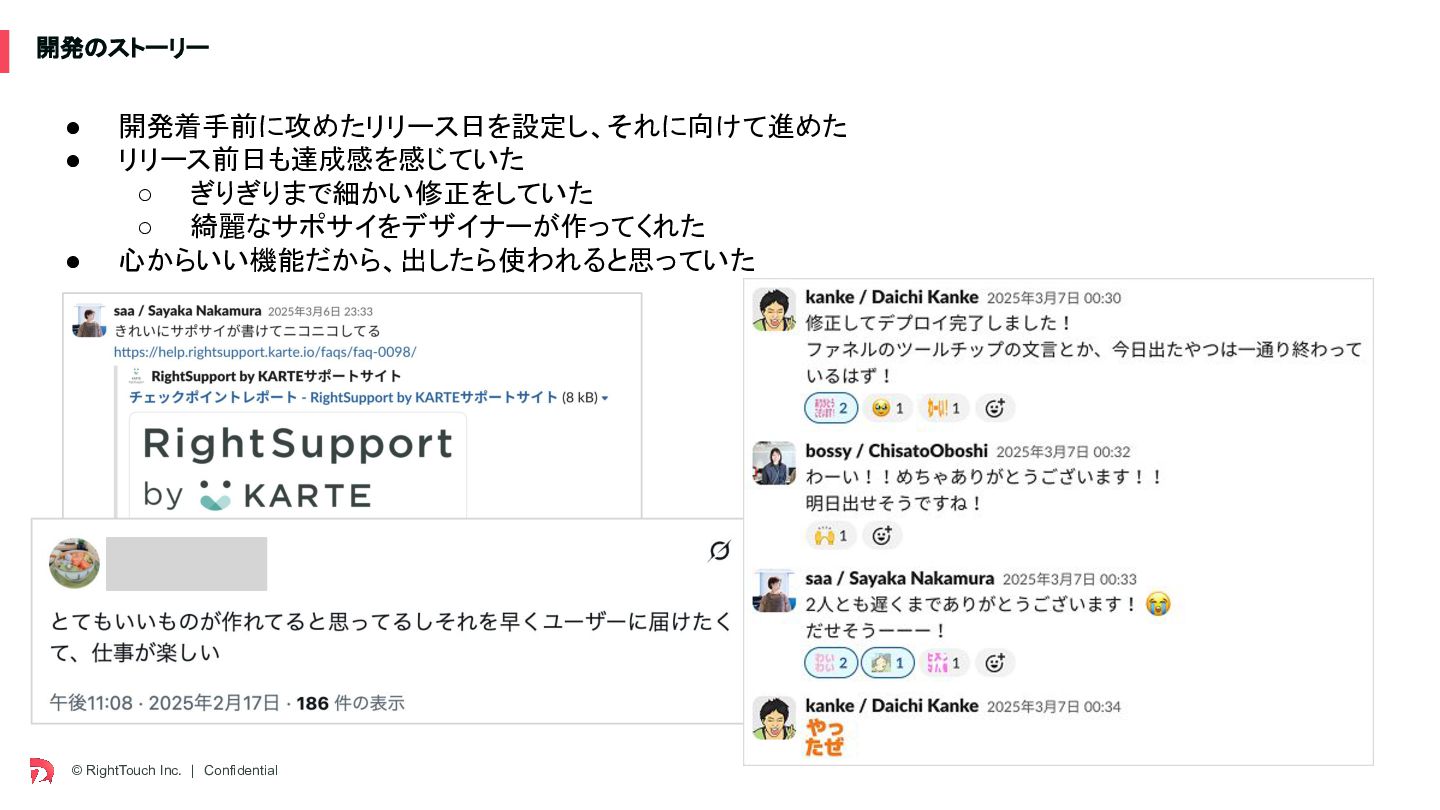Viewport: 1440px width, 810px height.
Task: Toggle the face image reaction on saa's message
Action: click(x=888, y=663)
